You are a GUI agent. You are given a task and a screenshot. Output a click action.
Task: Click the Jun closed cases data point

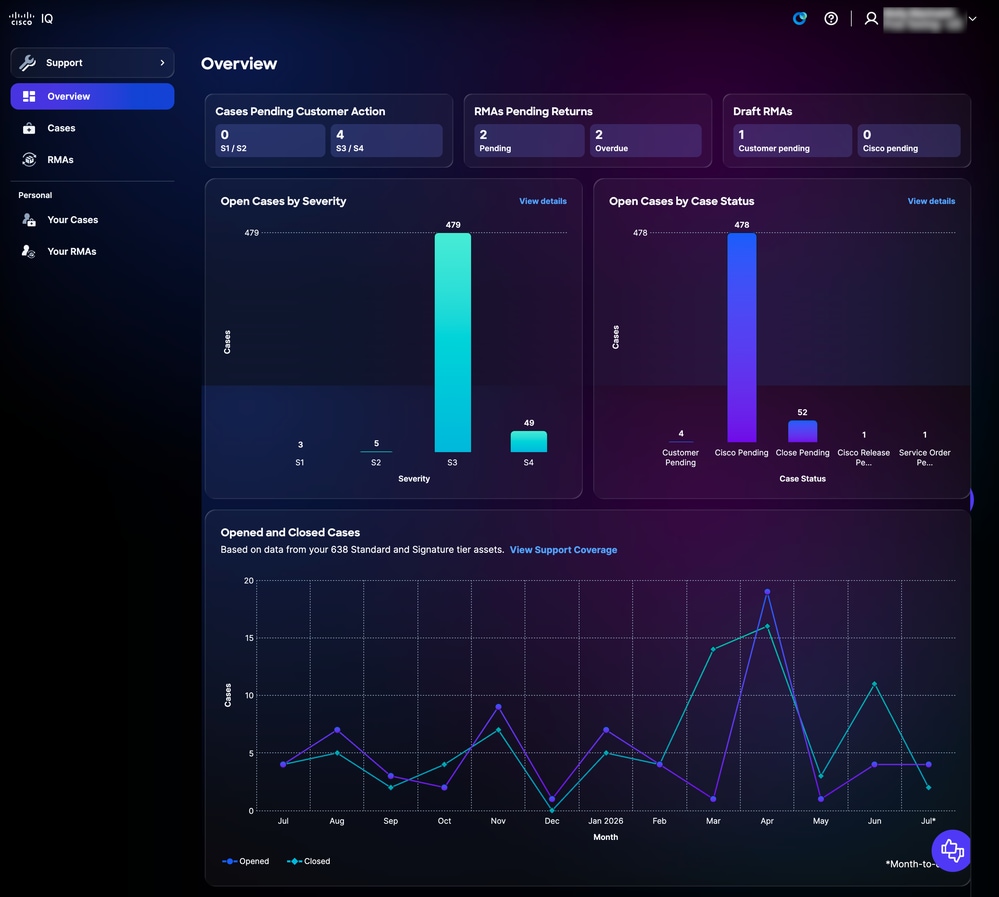(x=875, y=684)
